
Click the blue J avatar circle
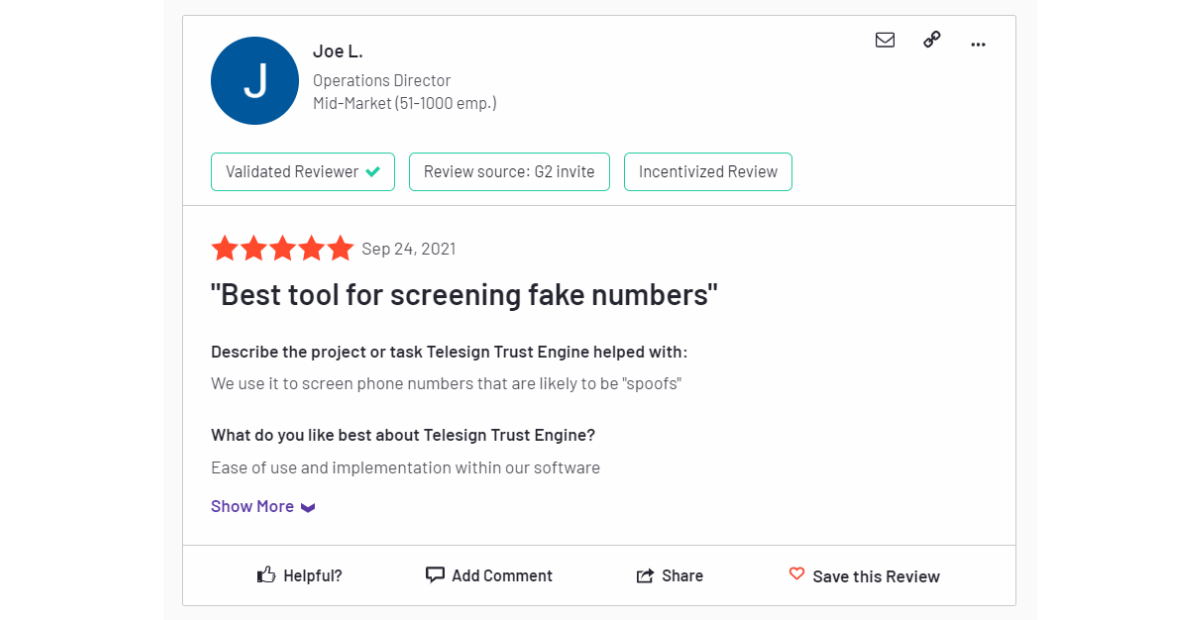pos(255,81)
